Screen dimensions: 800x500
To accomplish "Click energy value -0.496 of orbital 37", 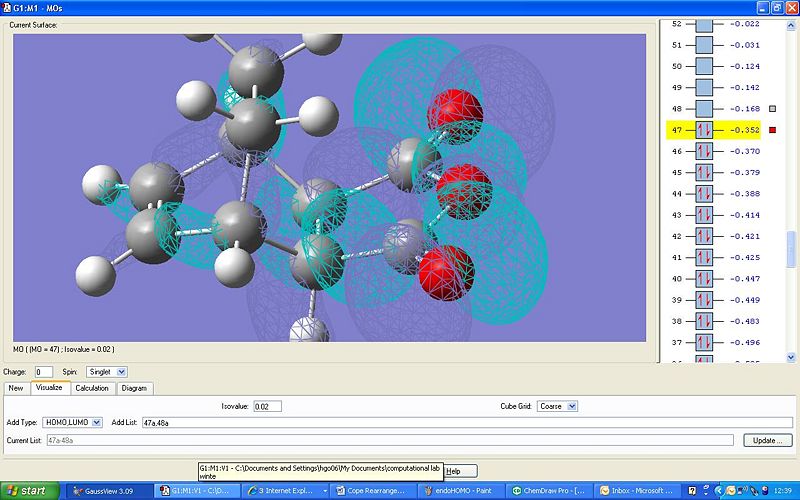I will click(744, 342).
